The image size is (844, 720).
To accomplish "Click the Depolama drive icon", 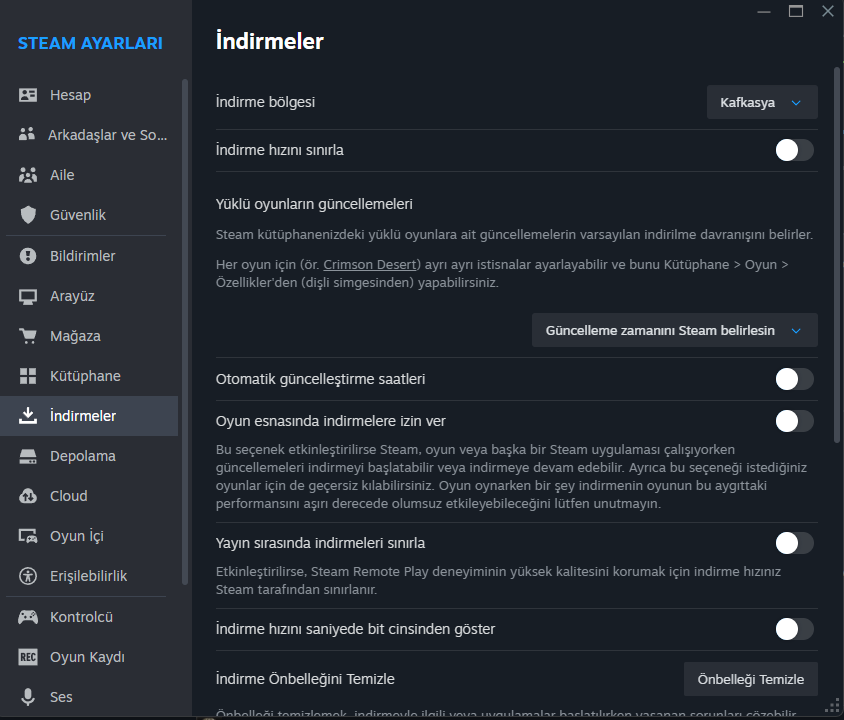I will (28, 456).
